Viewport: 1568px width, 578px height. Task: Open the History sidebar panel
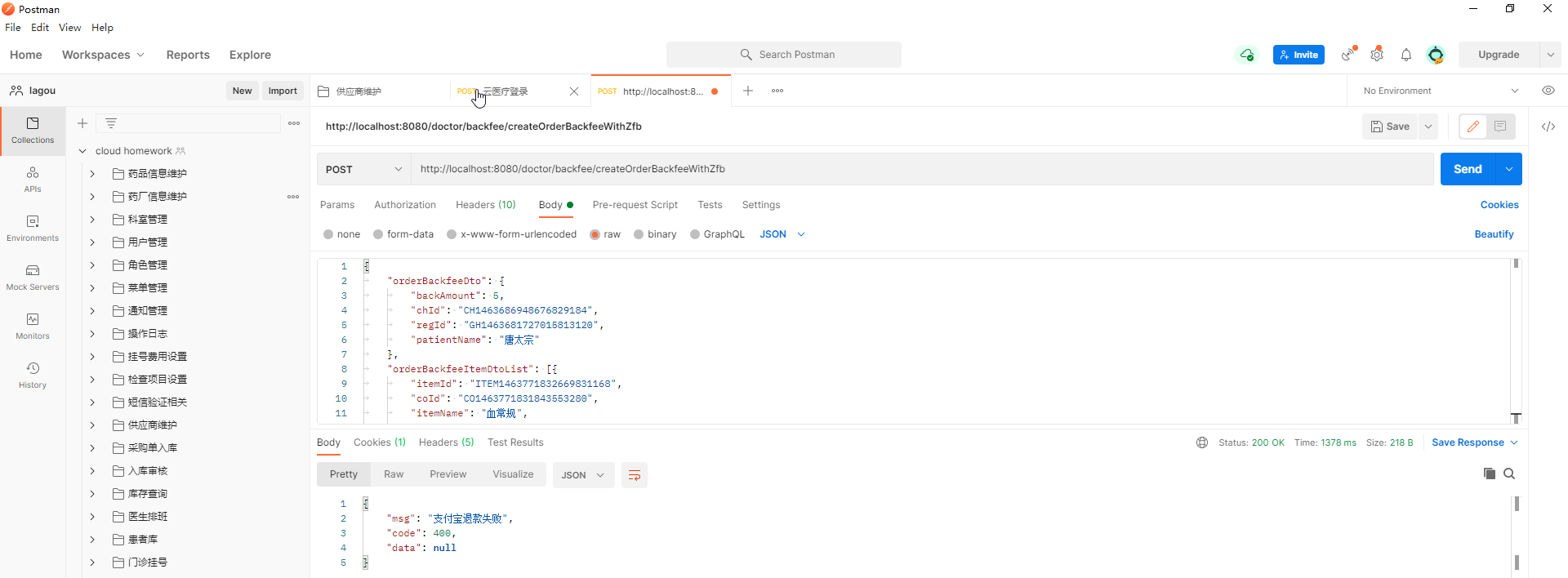click(33, 375)
